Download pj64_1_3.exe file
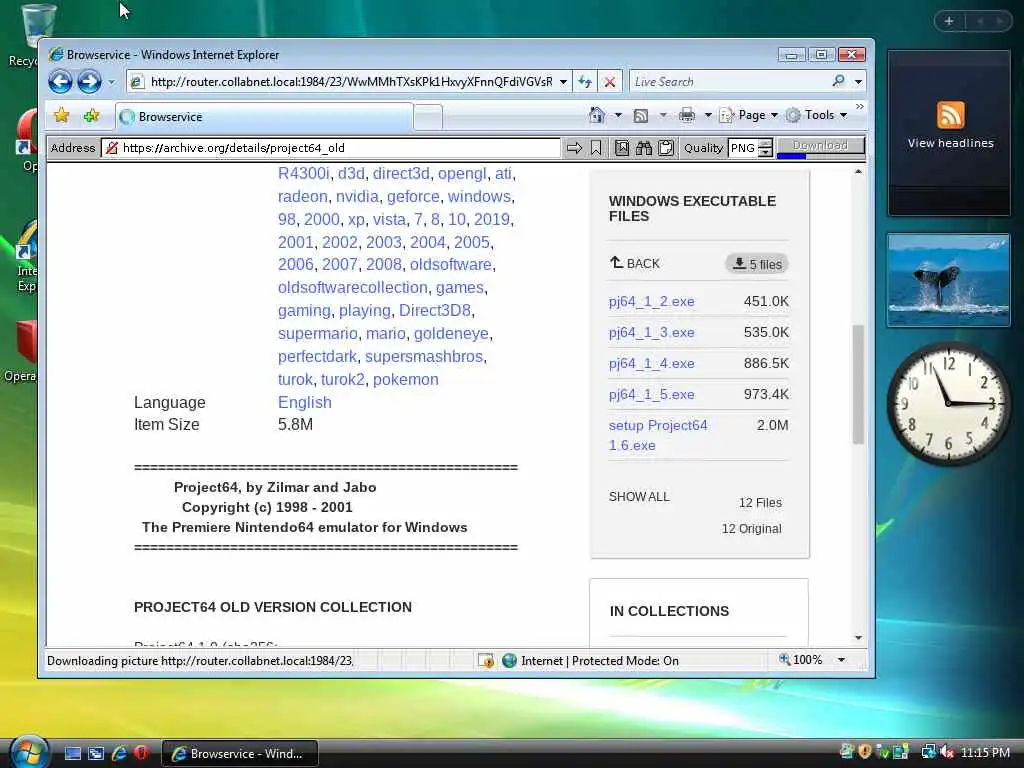Screen dimensions: 1024x768 [x=651, y=332]
